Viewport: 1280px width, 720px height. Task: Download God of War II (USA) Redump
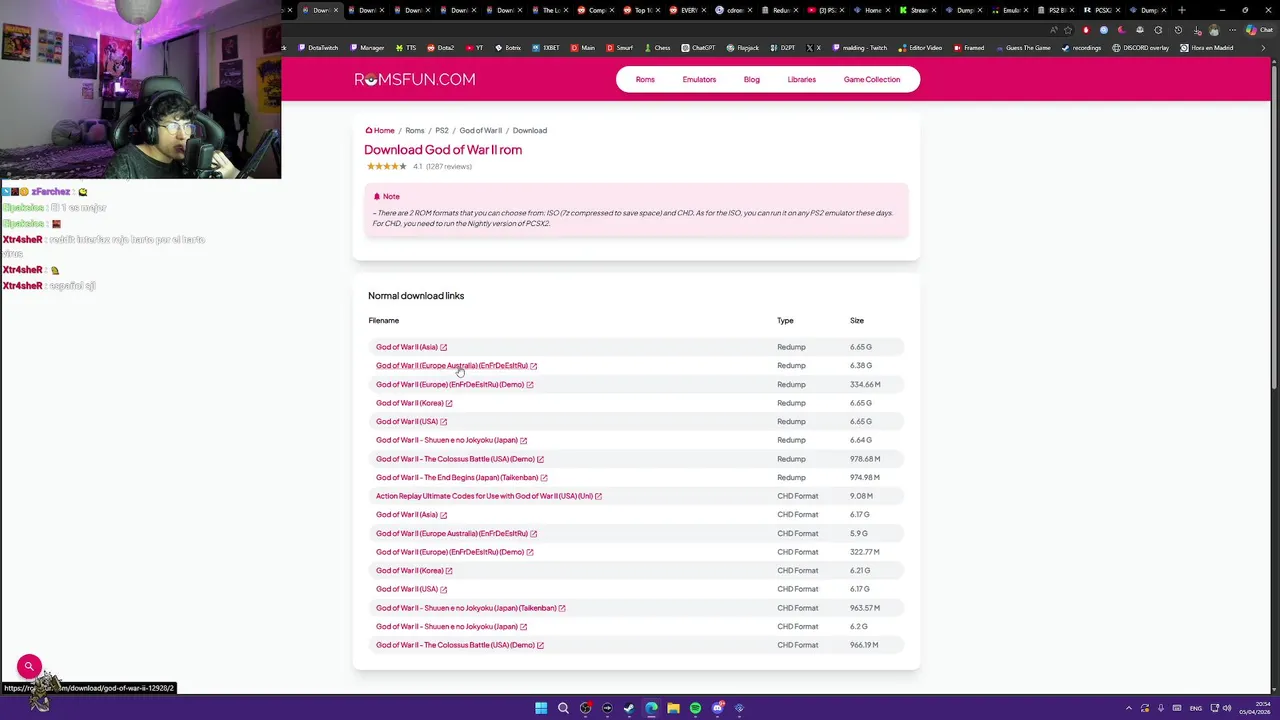tap(407, 422)
